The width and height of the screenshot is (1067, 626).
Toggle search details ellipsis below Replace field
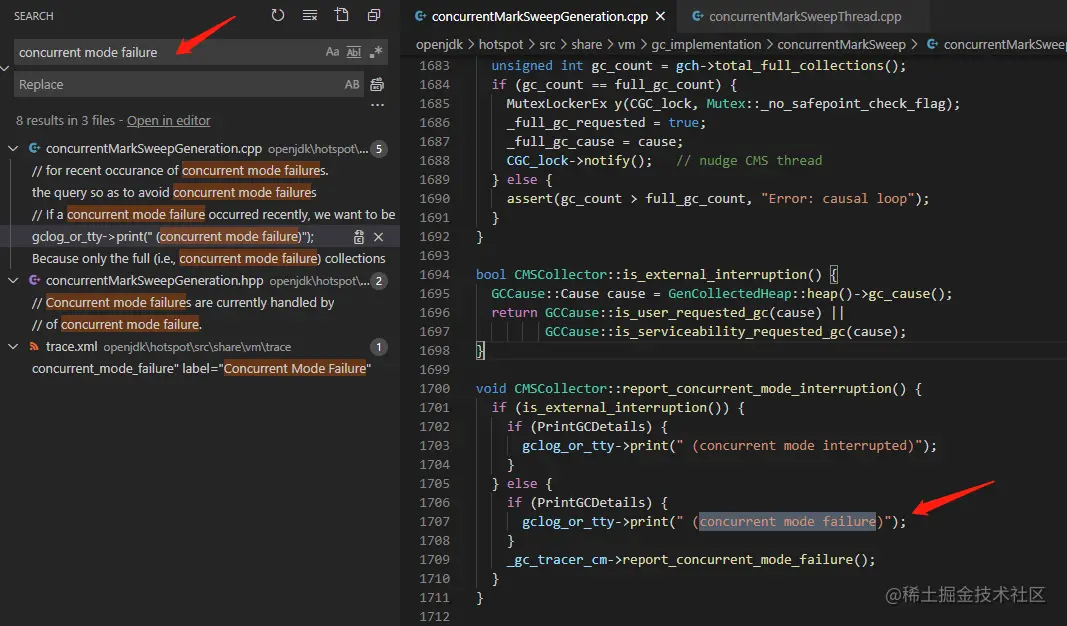click(377, 105)
